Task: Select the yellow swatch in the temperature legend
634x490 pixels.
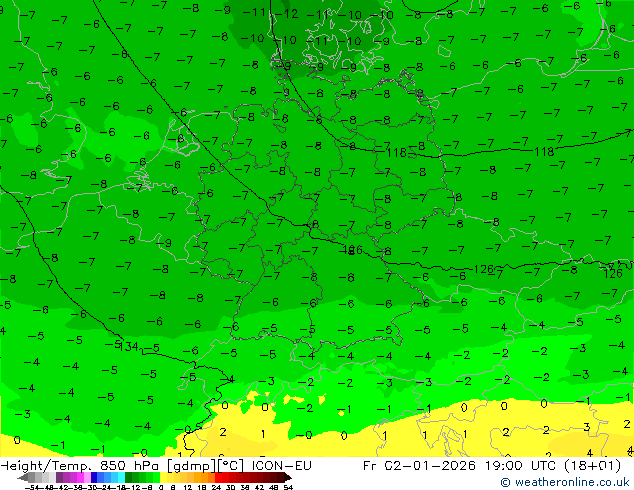Action: (x=163, y=477)
